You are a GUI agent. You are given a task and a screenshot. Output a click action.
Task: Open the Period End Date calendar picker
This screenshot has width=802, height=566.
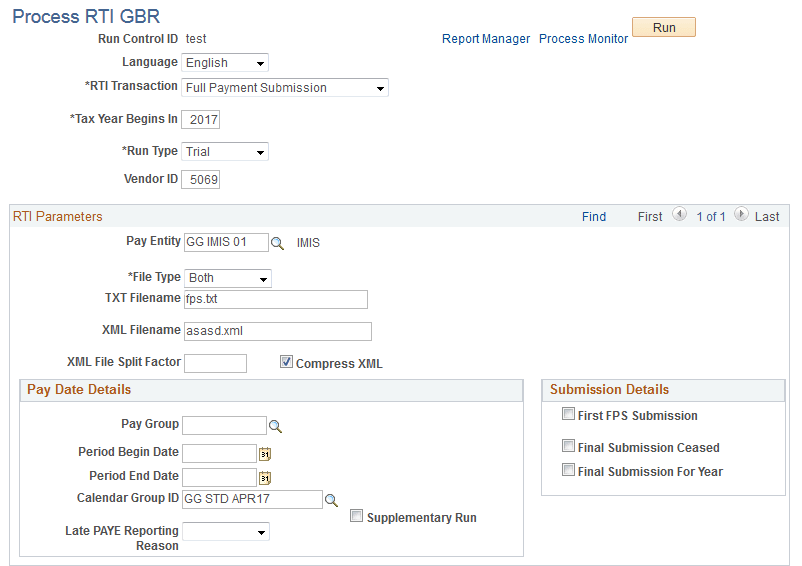click(x=265, y=478)
